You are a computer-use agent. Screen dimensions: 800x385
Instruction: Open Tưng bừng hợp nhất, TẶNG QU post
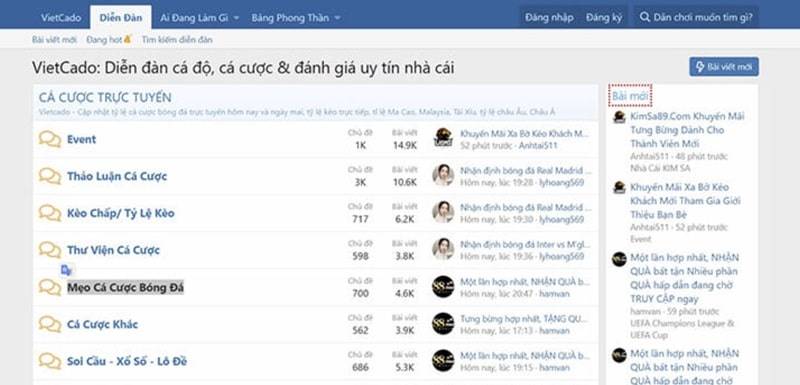[525, 319]
